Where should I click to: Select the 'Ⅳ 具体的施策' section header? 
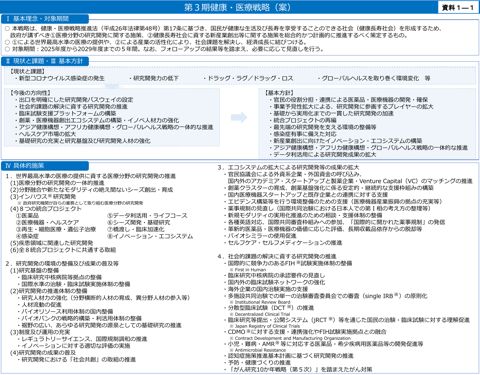tap(45, 166)
